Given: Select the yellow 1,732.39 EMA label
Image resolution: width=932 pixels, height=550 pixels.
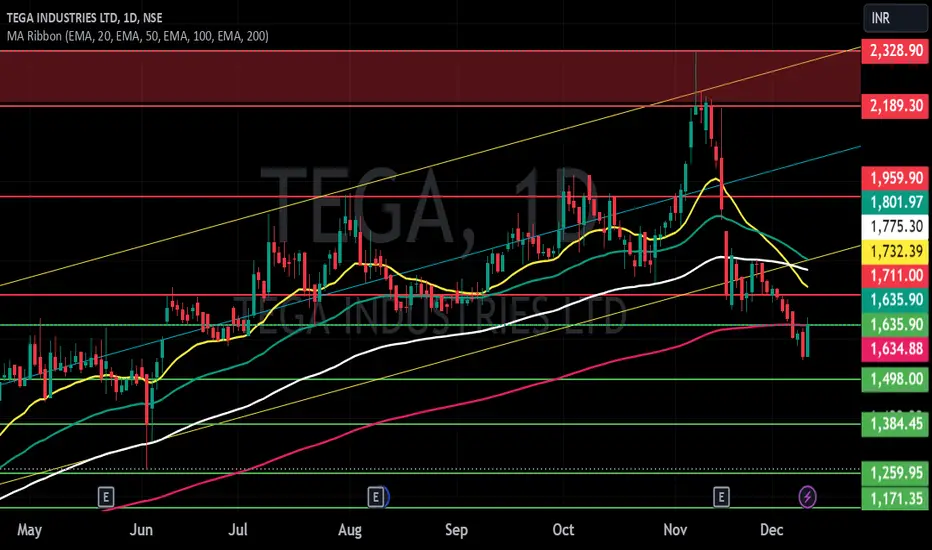Looking at the screenshot, I should [x=895, y=252].
